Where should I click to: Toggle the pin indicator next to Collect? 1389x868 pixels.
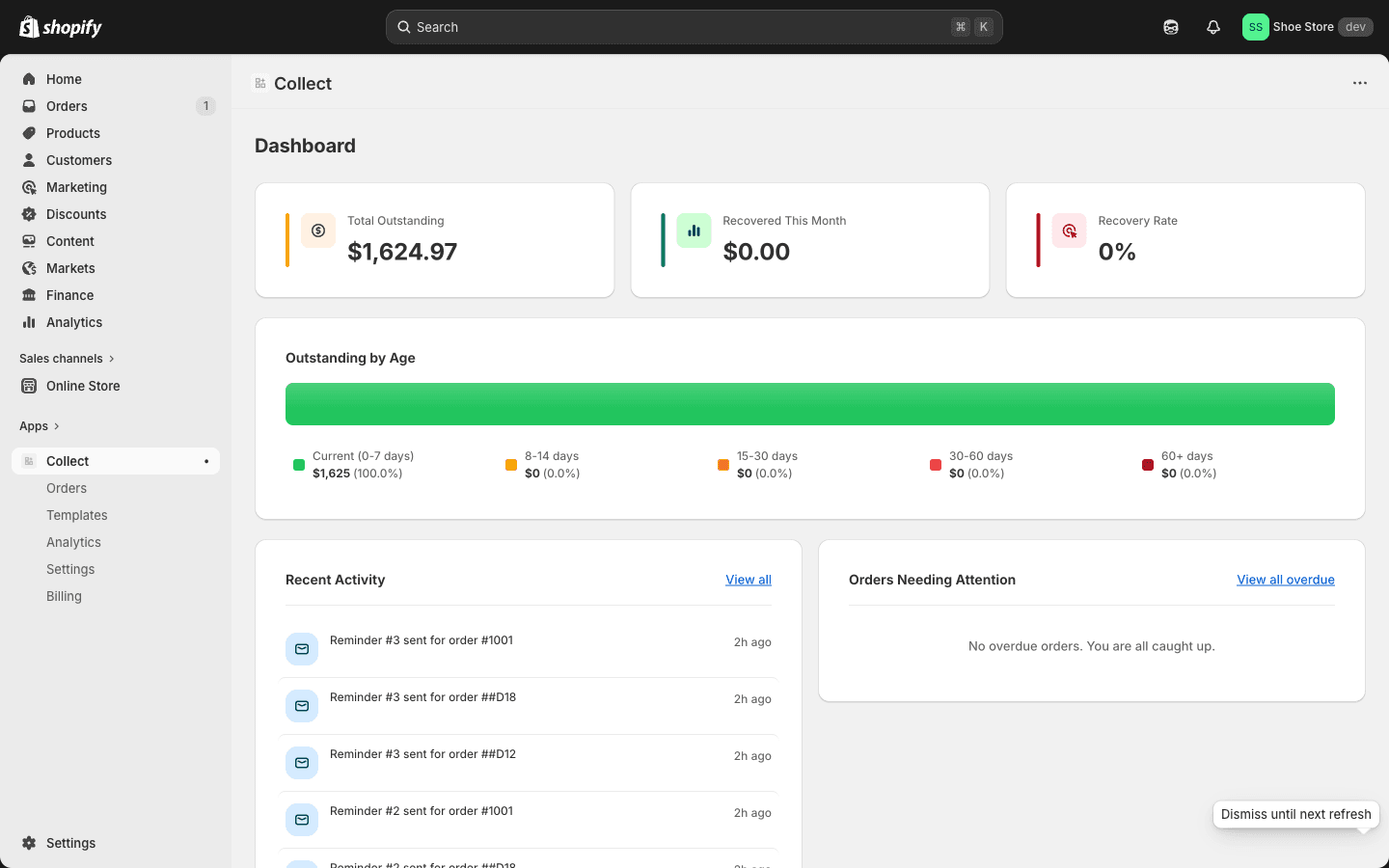tap(206, 461)
